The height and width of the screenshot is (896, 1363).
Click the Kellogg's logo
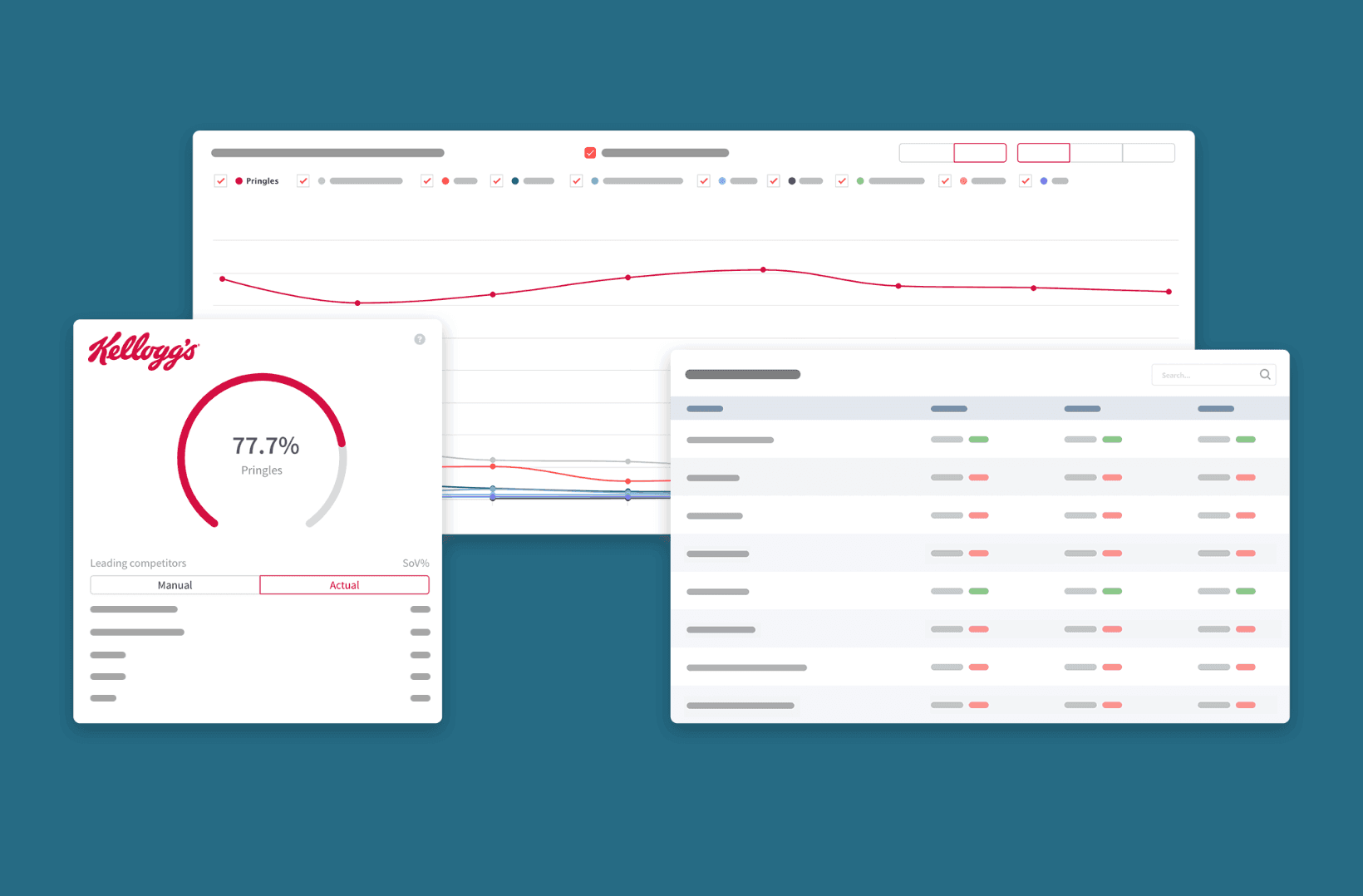point(143,350)
